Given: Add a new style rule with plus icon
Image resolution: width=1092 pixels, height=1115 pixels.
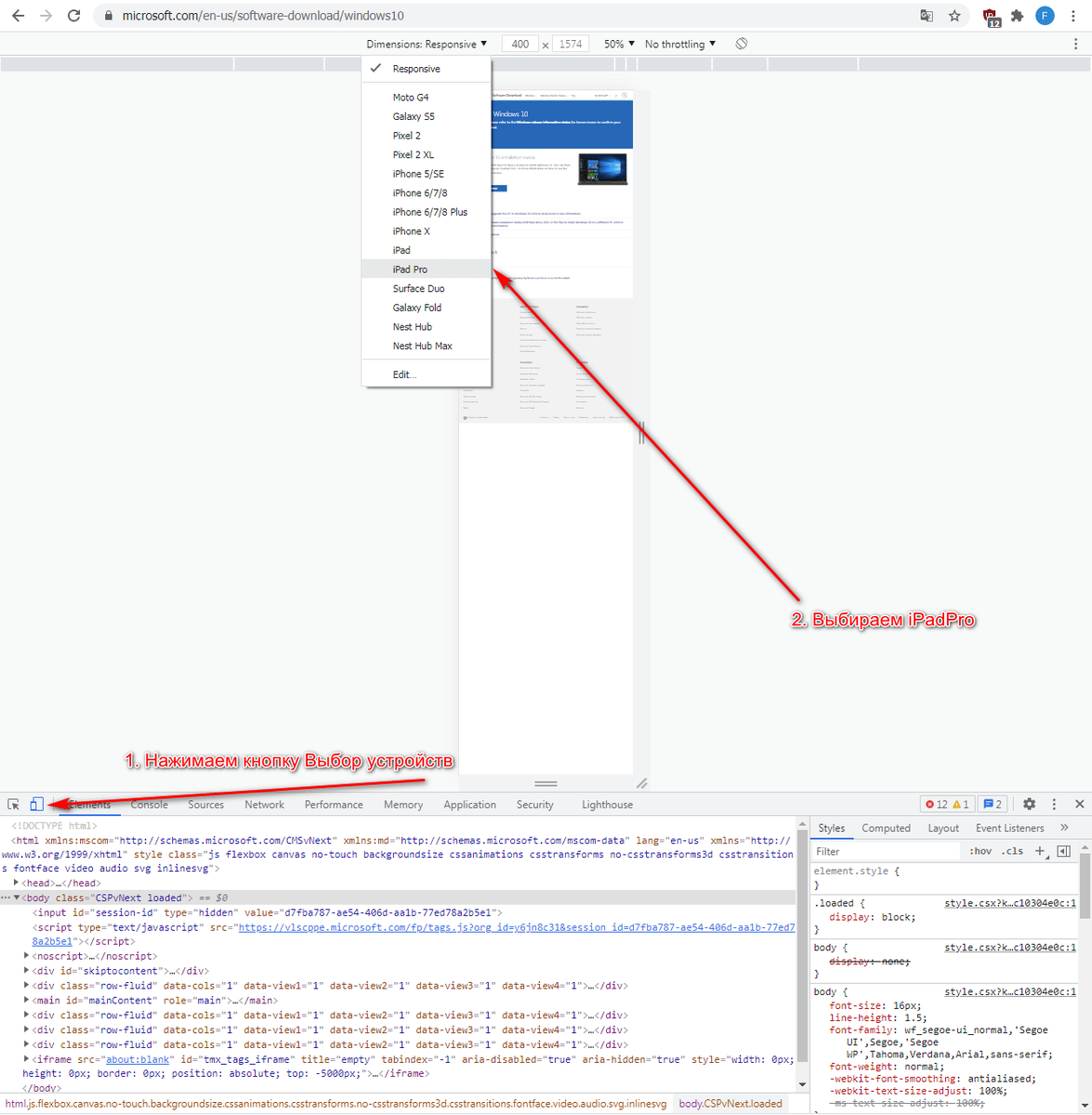Looking at the screenshot, I should pos(1041,851).
